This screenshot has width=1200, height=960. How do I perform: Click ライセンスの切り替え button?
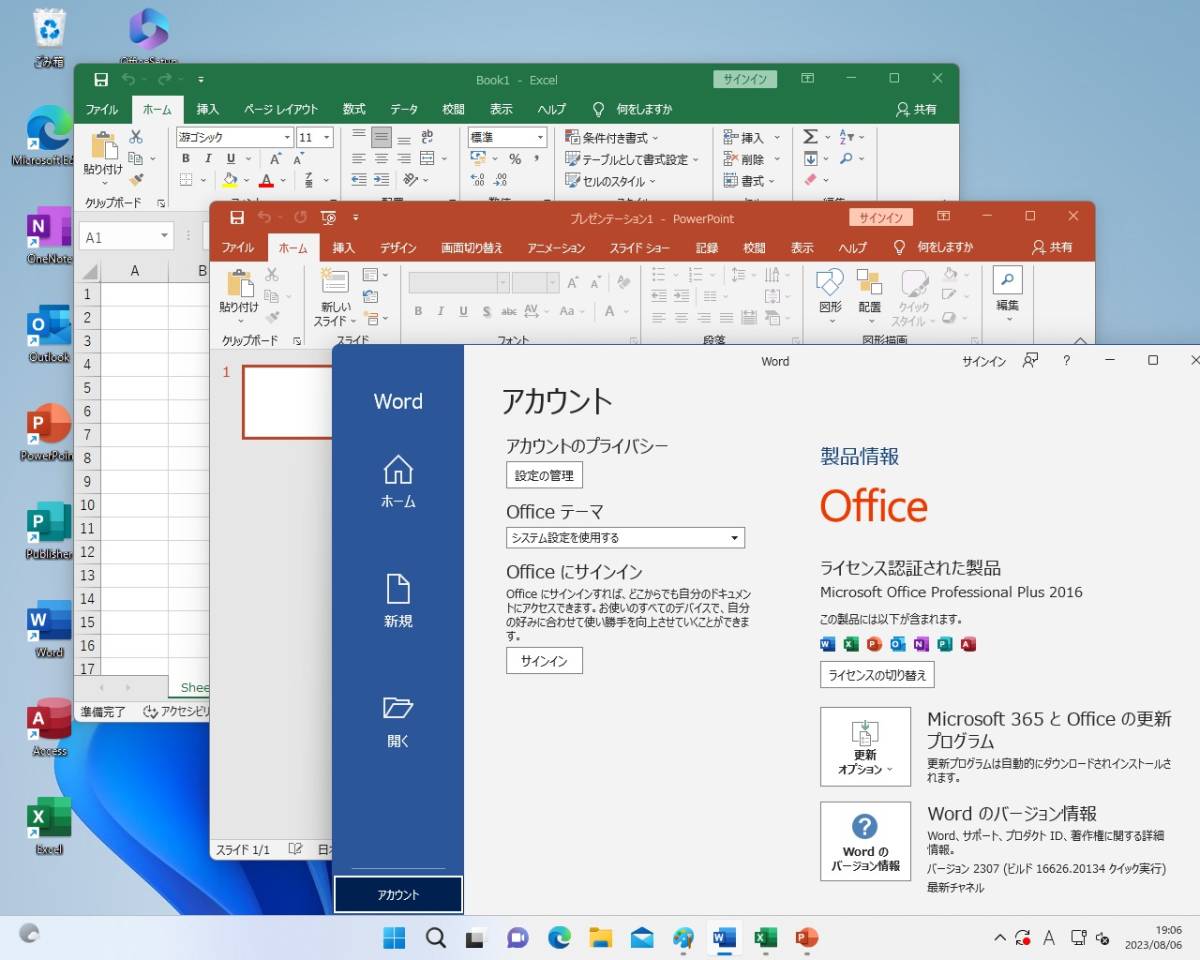click(x=877, y=675)
